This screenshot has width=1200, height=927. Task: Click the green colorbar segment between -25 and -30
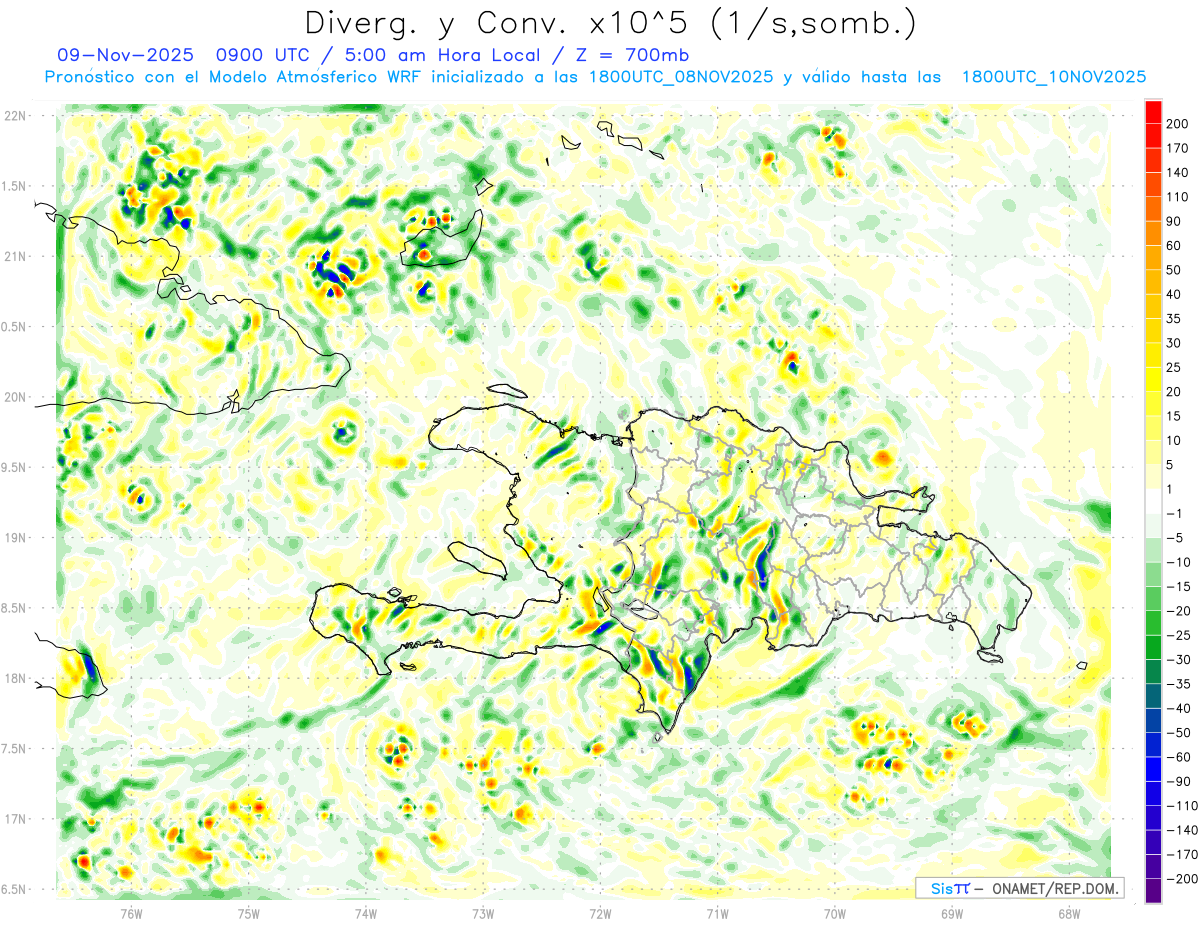click(x=1153, y=647)
